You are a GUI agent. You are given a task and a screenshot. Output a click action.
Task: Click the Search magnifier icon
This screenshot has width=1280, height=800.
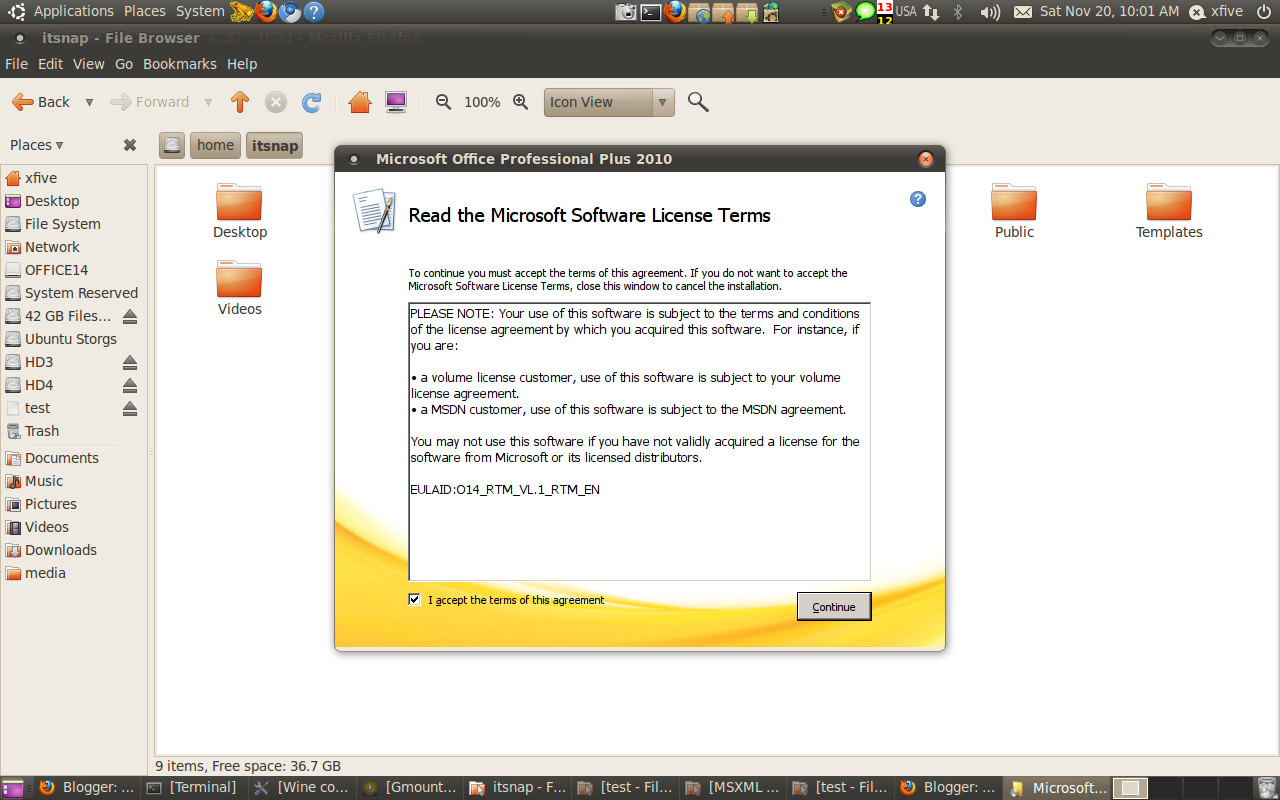coord(698,102)
